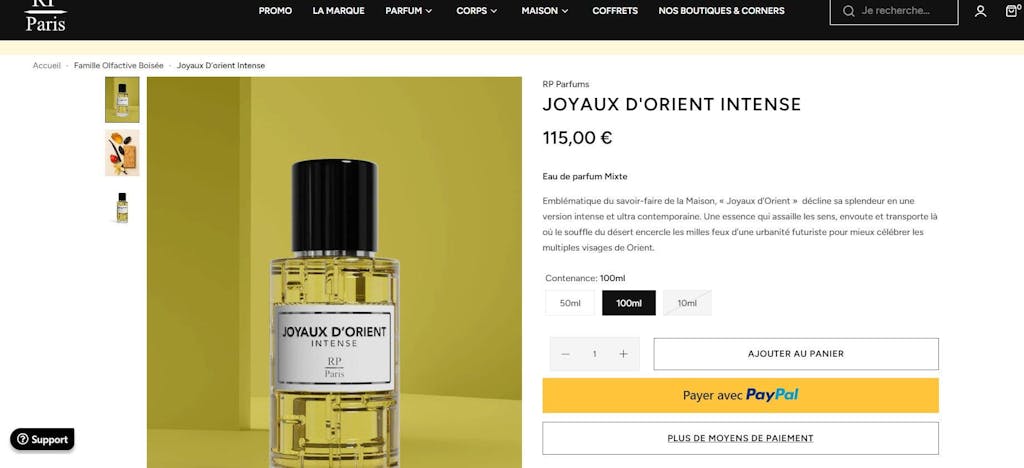Expand the PARFUM dropdown menu
The width and height of the screenshot is (1024, 468).
[409, 11]
